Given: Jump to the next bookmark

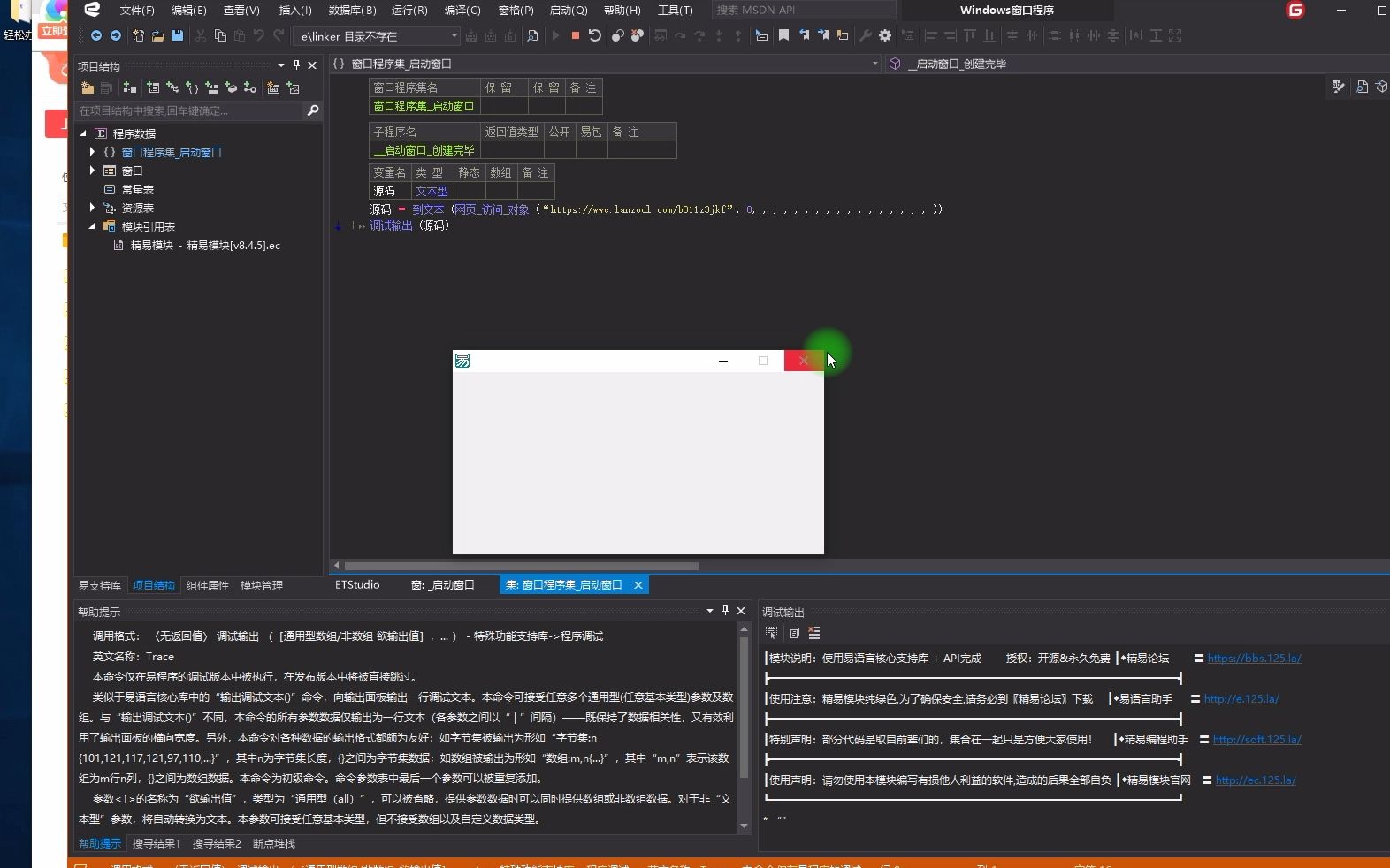Looking at the screenshot, I should pos(823,35).
